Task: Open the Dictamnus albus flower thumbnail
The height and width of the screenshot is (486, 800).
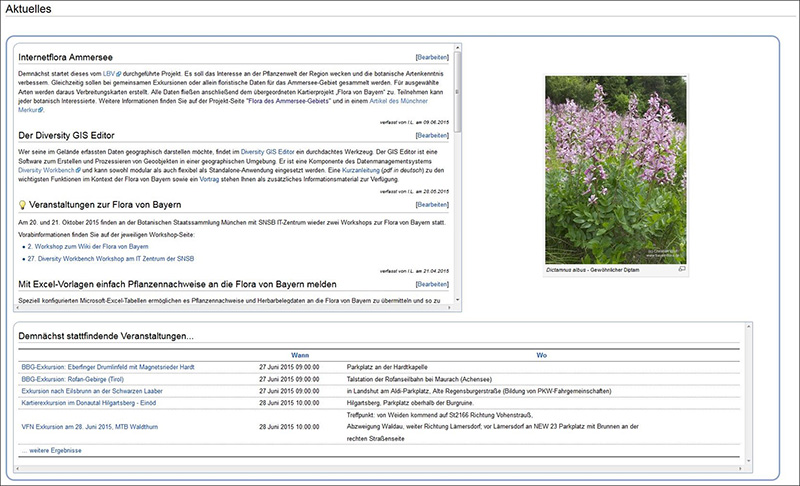Action: pyautogui.click(x=616, y=170)
